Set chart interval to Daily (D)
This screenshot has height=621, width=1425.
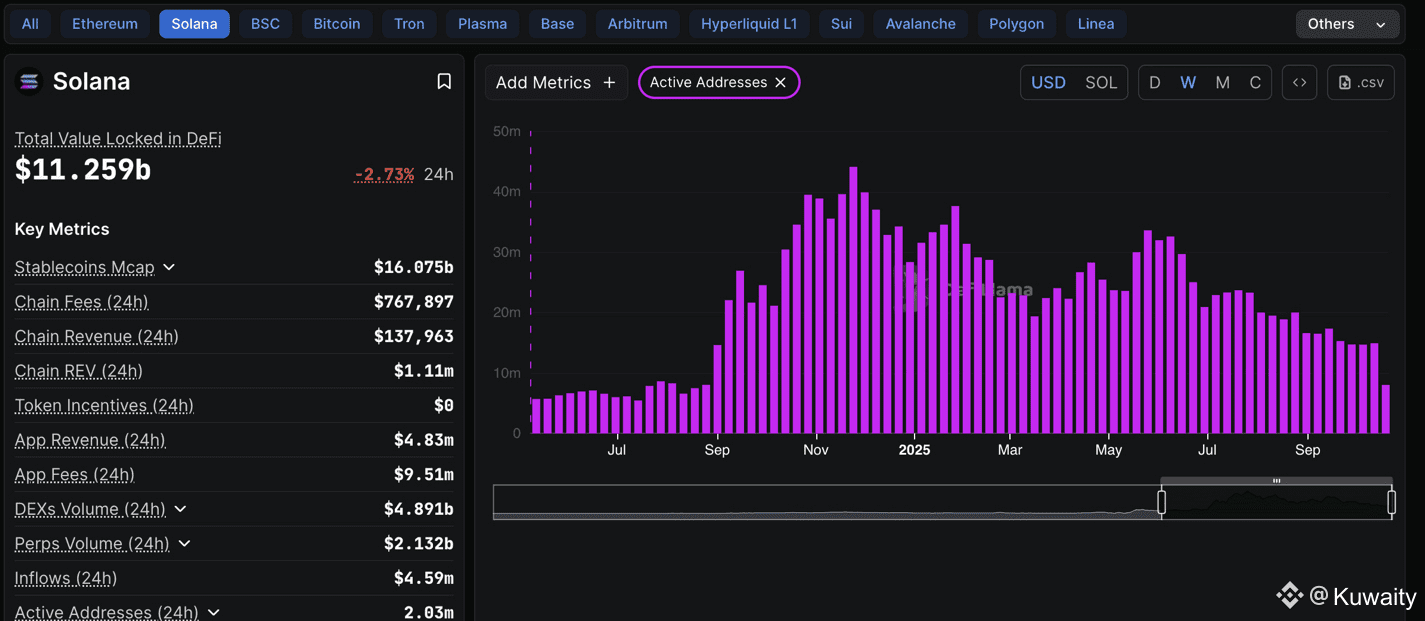tap(1155, 83)
